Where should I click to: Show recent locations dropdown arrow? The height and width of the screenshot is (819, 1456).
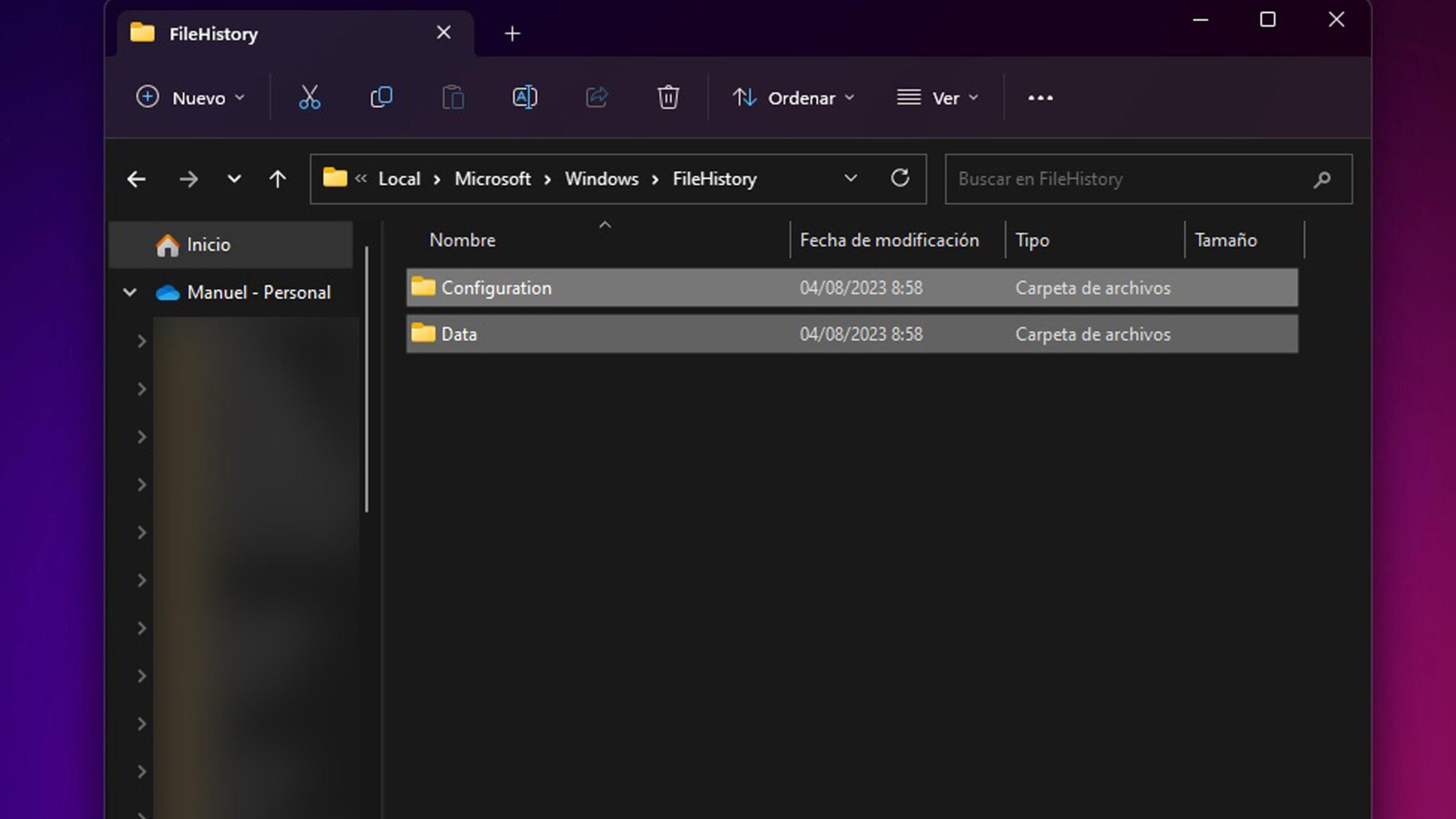(x=234, y=180)
